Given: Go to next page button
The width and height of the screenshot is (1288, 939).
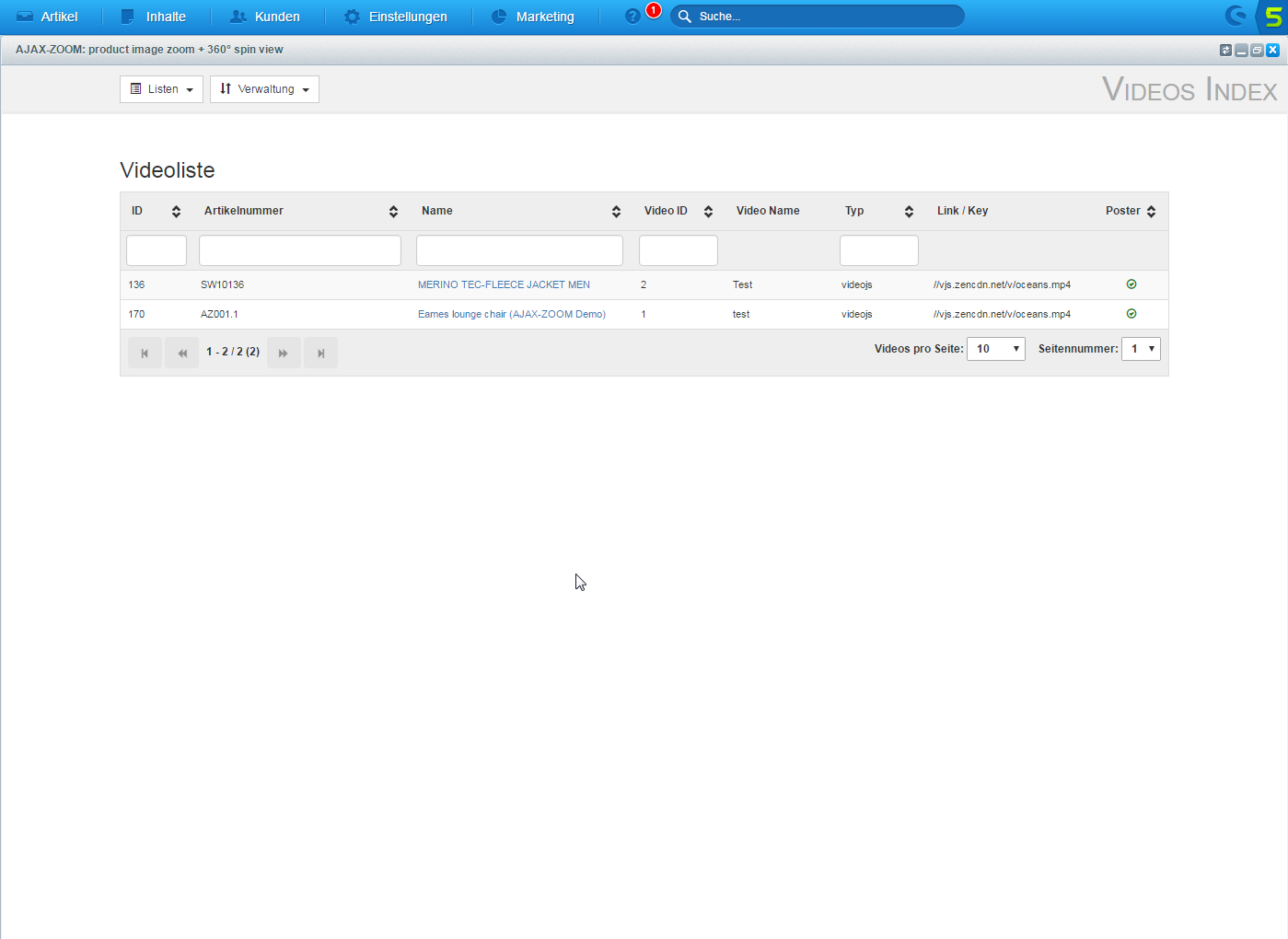Looking at the screenshot, I should point(284,353).
